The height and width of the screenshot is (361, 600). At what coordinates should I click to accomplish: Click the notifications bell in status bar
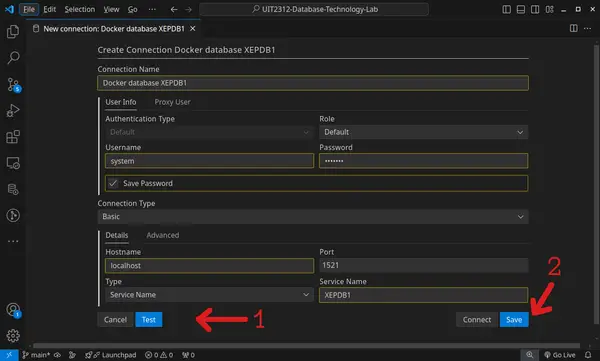coord(588,355)
